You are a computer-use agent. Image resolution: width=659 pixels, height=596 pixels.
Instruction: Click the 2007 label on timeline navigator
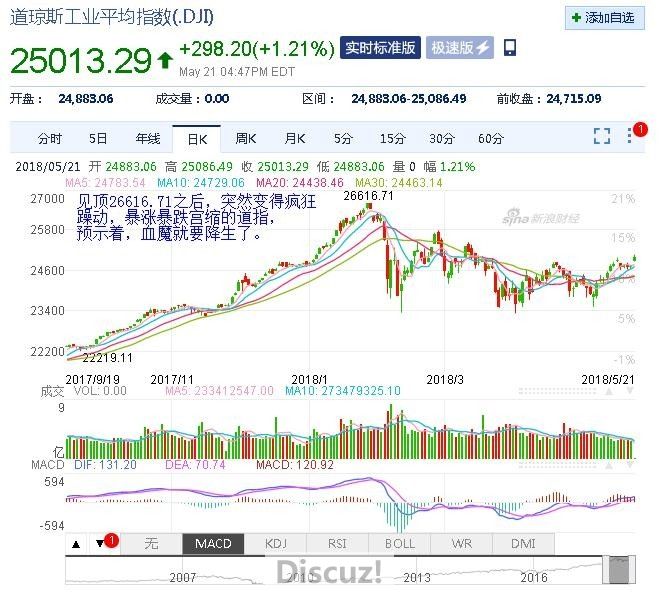pyautogui.click(x=183, y=578)
